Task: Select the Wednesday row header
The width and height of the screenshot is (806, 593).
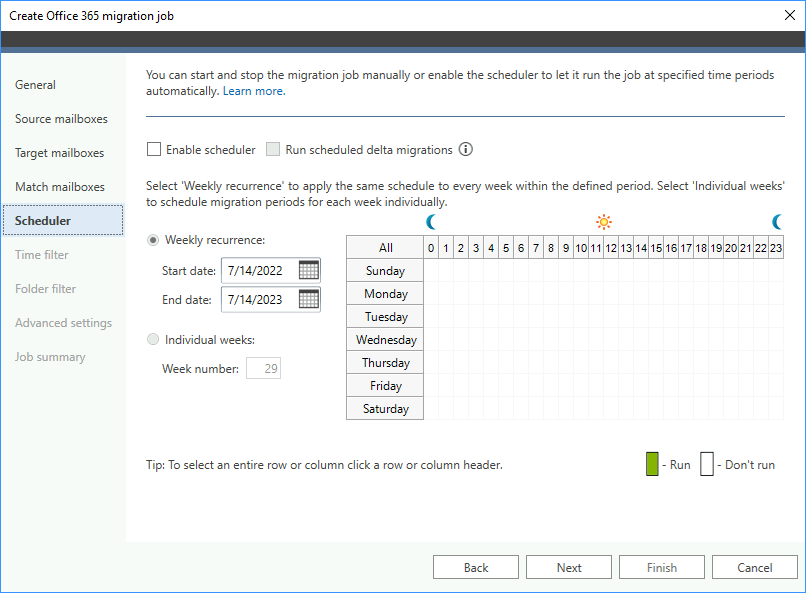Action: click(x=385, y=340)
